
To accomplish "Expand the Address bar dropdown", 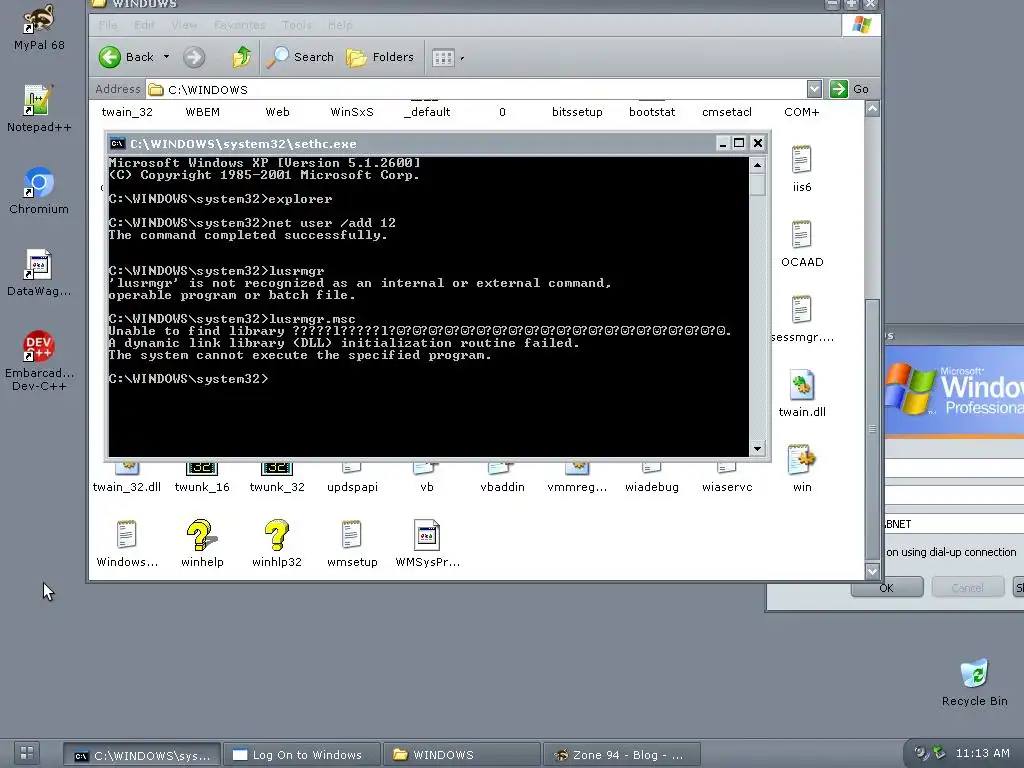I will (814, 89).
